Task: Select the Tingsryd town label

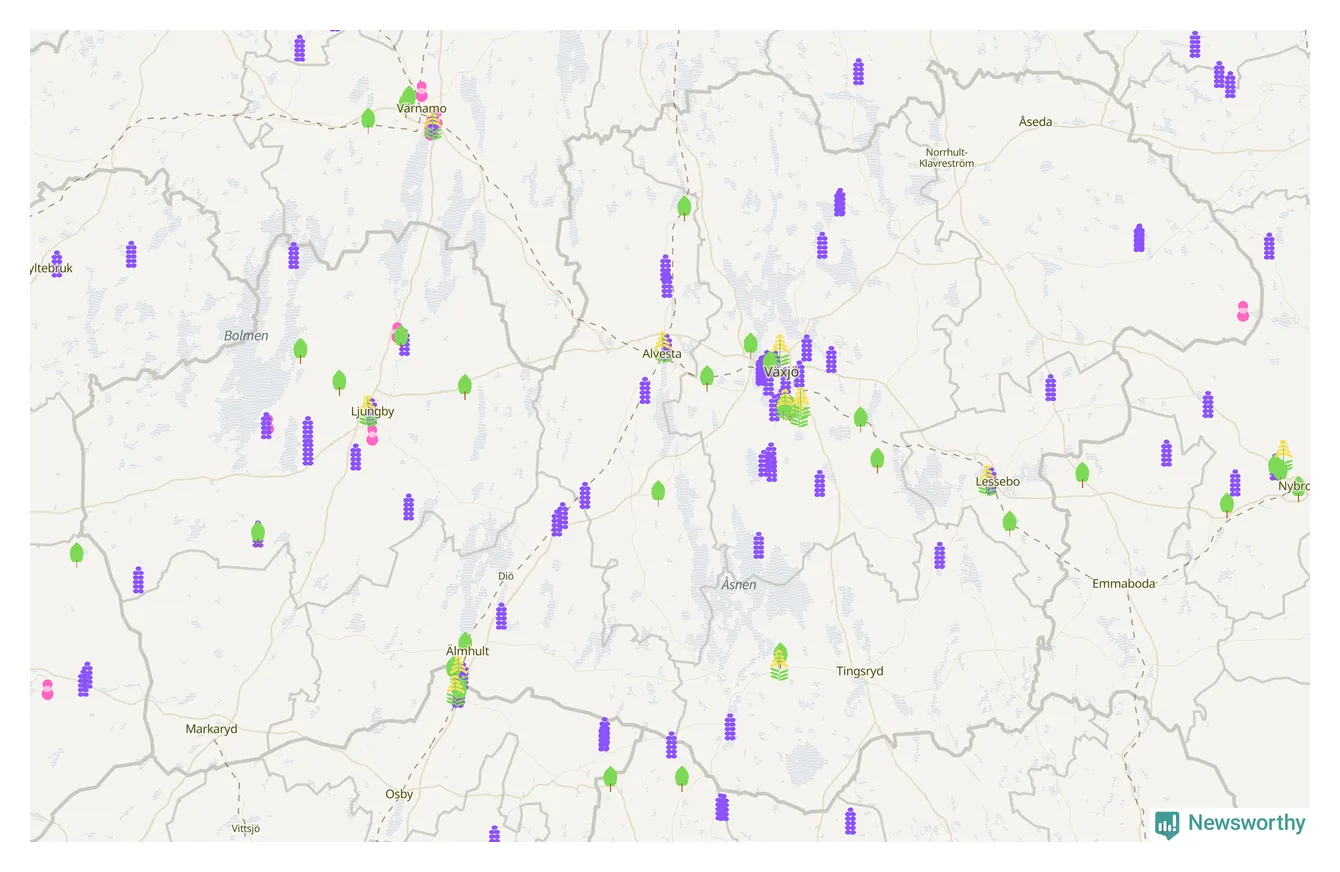Action: (860, 672)
